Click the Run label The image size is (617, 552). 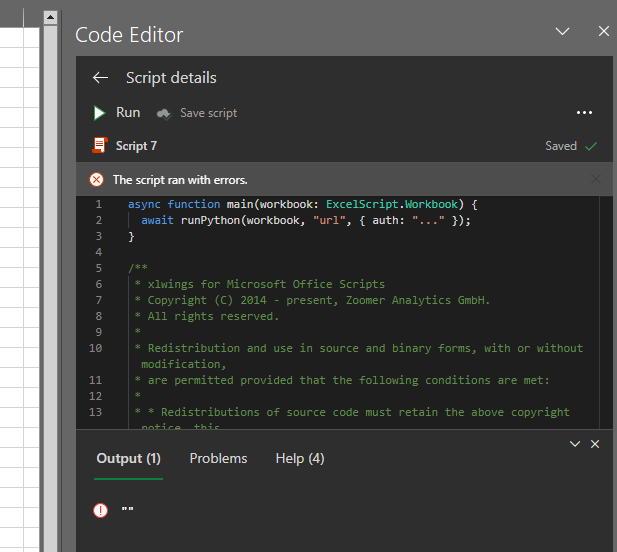click(128, 113)
